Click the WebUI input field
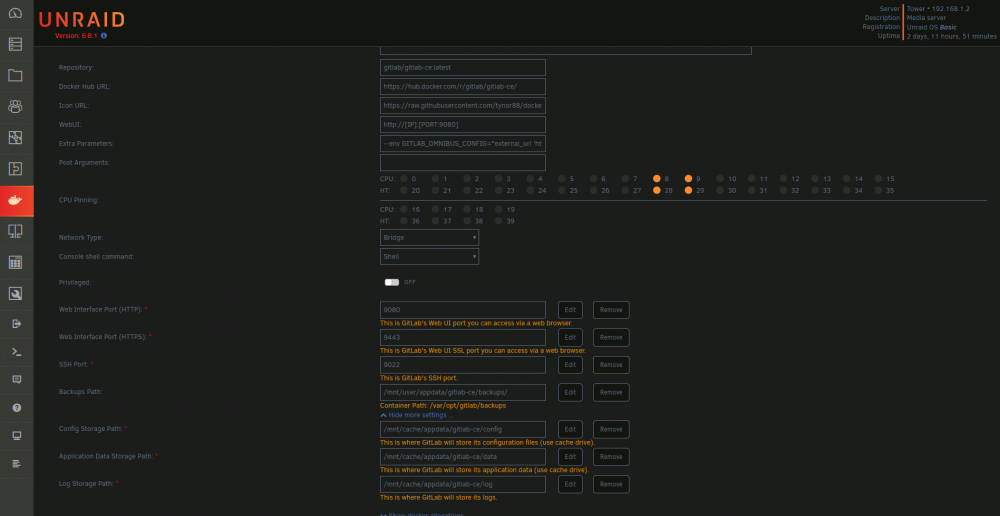Screen dimensions: 1000x516 (x=463, y=124)
